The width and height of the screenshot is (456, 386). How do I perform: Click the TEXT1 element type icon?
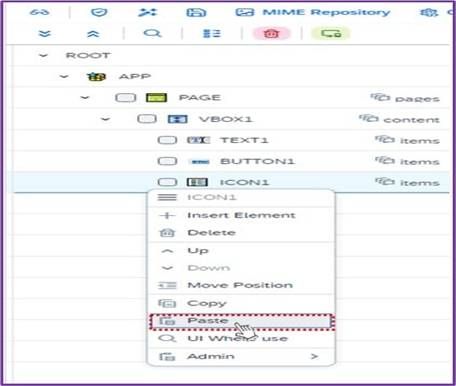(198, 140)
